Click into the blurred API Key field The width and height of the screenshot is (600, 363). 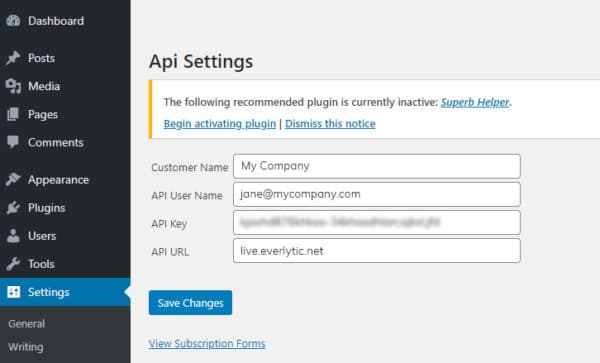[377, 222]
